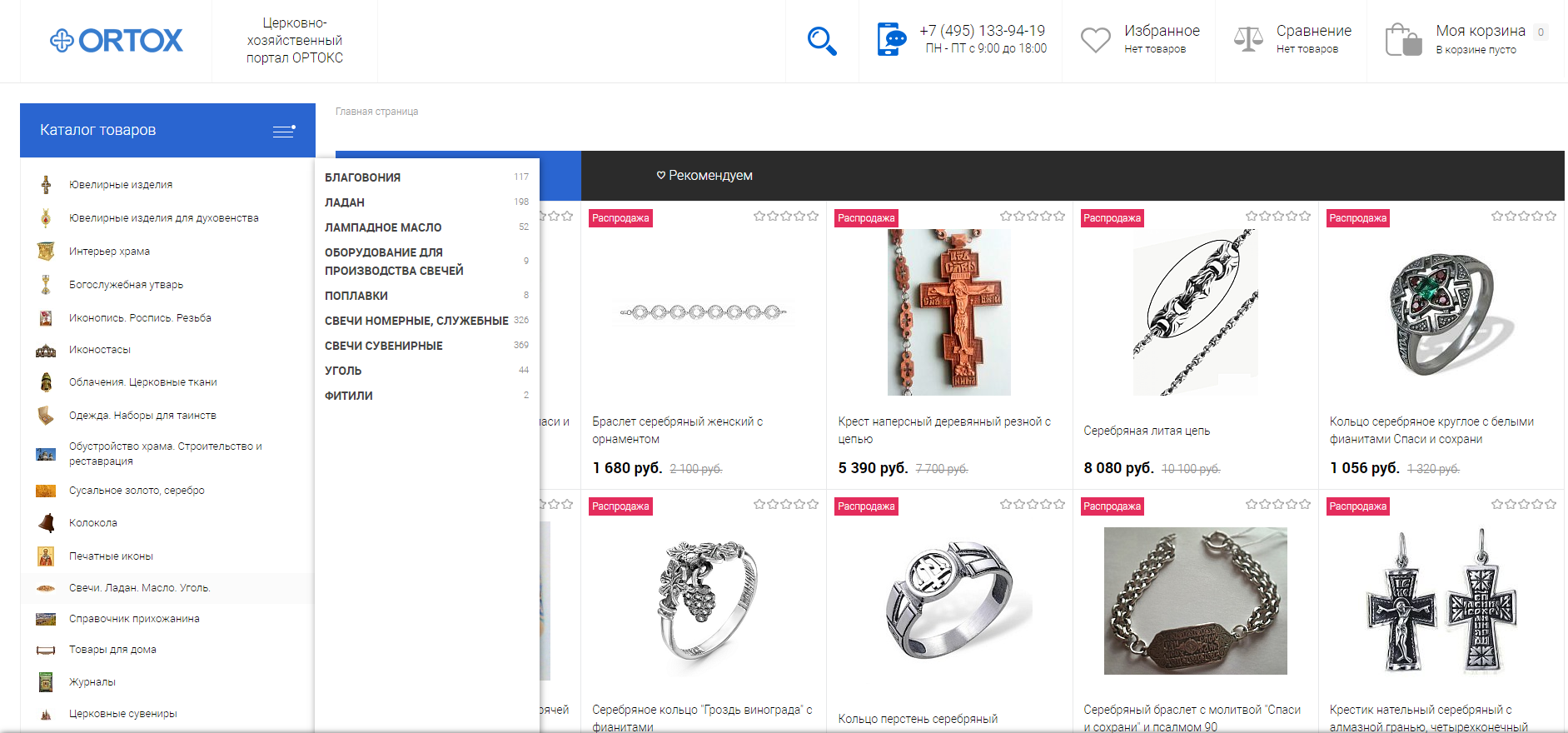
Task: Open comparison scales icon
Action: [1248, 39]
